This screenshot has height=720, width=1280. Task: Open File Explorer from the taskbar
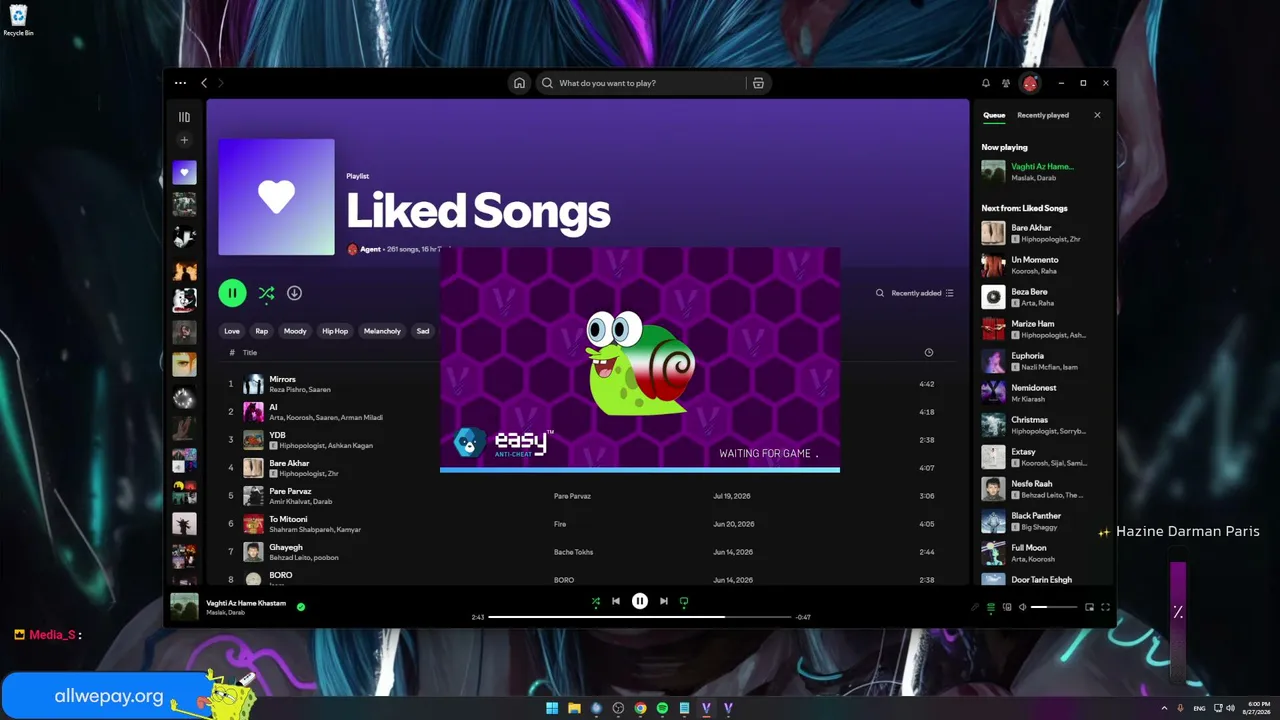tap(574, 708)
